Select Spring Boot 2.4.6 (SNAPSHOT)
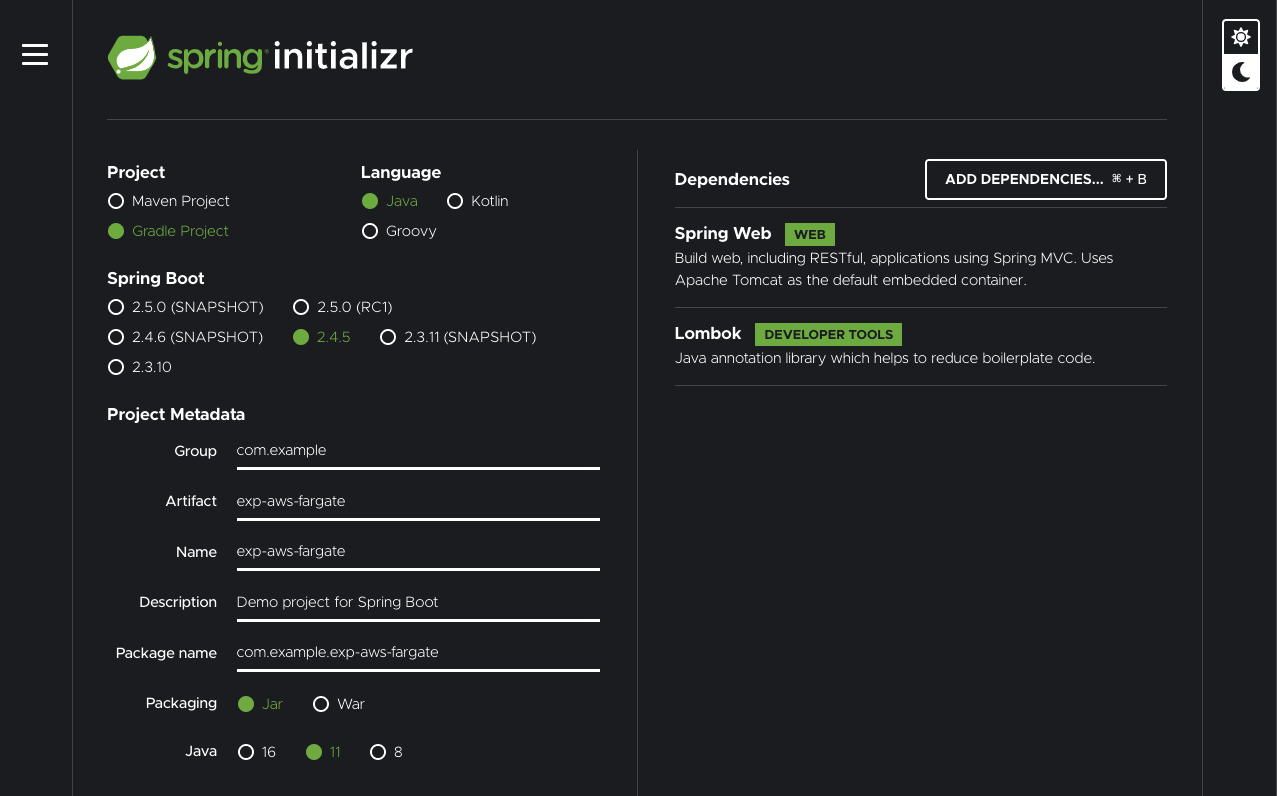Image resolution: width=1277 pixels, height=796 pixels. pos(186,337)
